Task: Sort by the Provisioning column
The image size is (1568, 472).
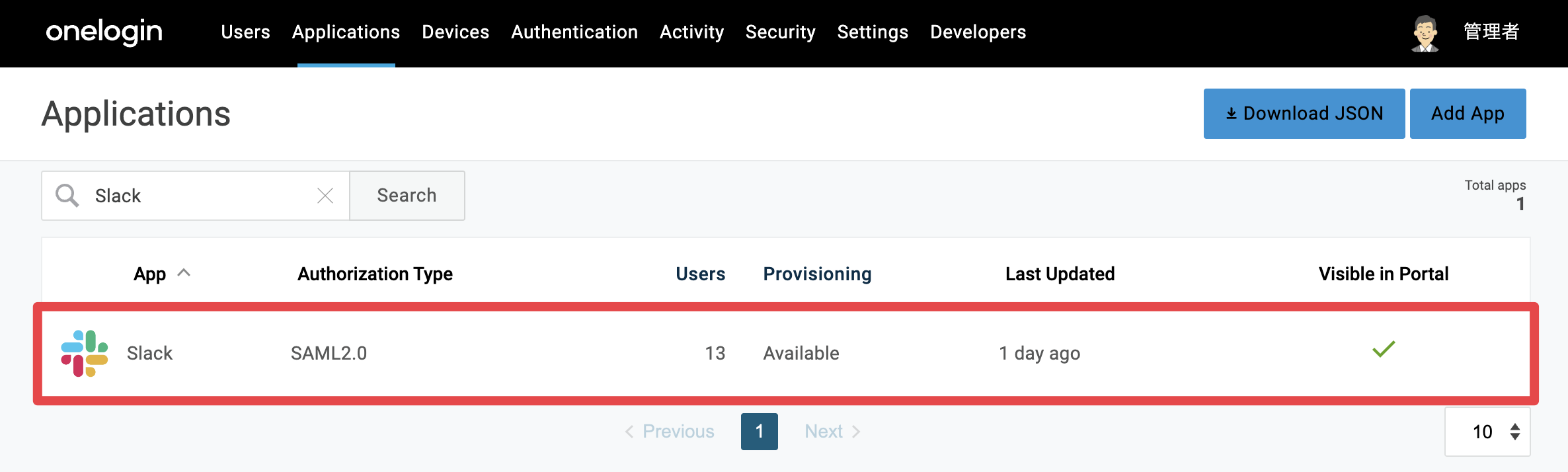Action: point(818,274)
